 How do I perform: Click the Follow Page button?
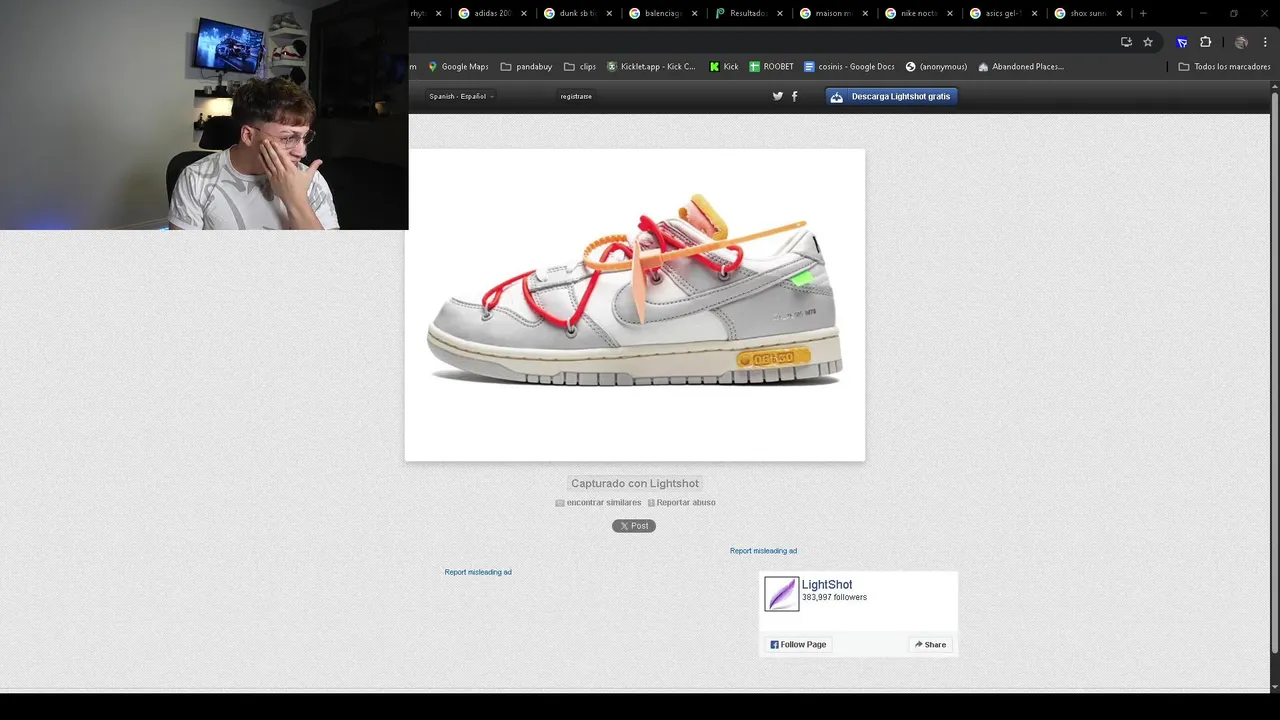[x=799, y=645]
